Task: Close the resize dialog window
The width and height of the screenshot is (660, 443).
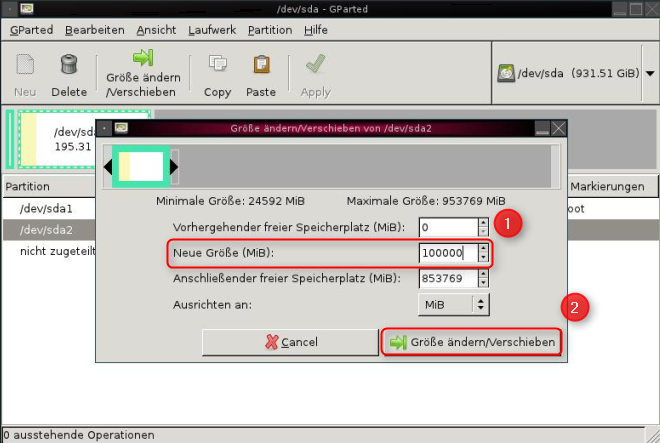Action: tap(559, 128)
